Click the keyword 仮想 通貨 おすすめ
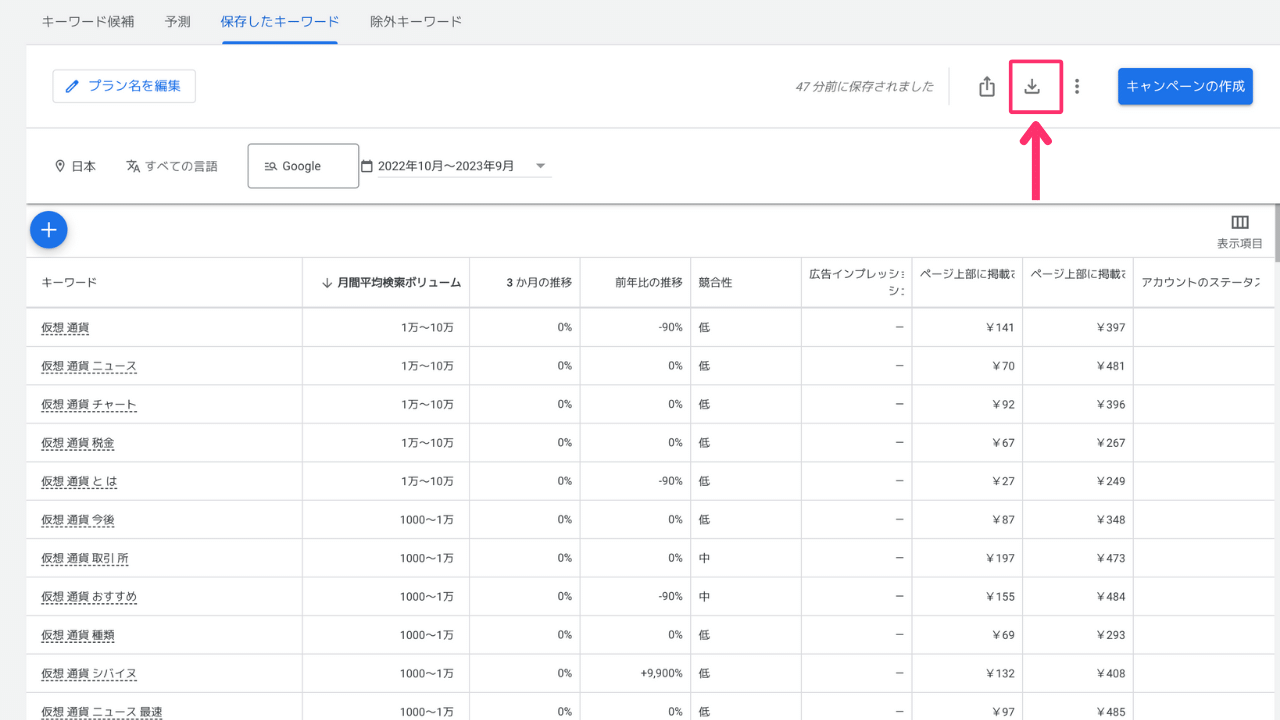 coord(89,597)
